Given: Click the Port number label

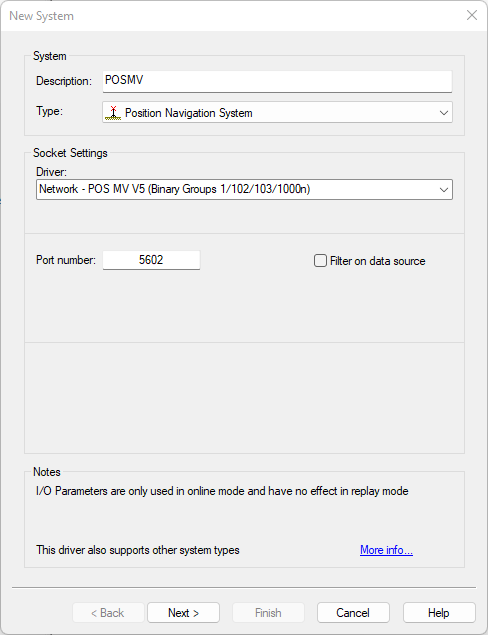Looking at the screenshot, I should pyautogui.click(x=66, y=260).
